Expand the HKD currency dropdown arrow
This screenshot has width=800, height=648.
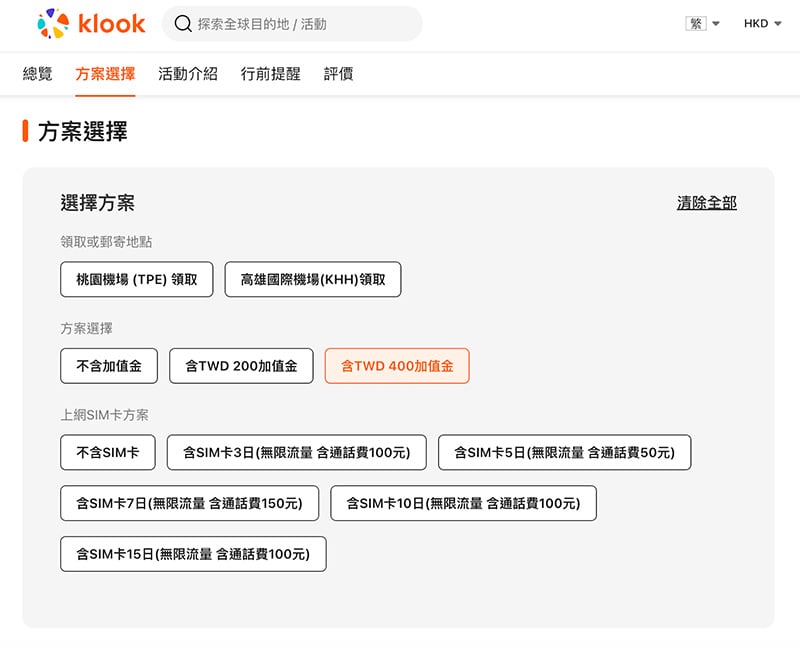pos(778,23)
